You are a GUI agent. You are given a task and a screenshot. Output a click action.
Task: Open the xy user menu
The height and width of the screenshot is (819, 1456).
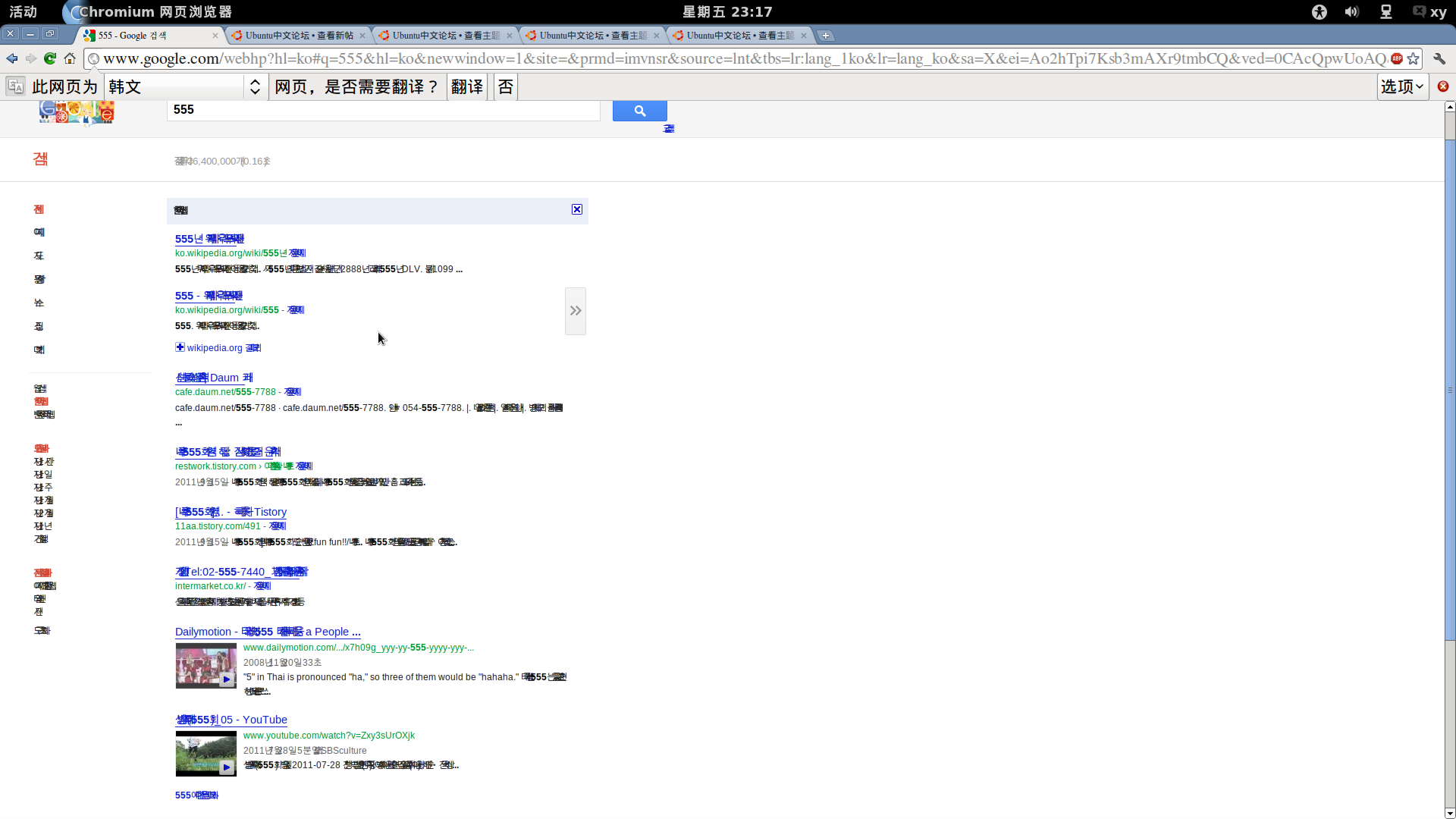(1430, 11)
